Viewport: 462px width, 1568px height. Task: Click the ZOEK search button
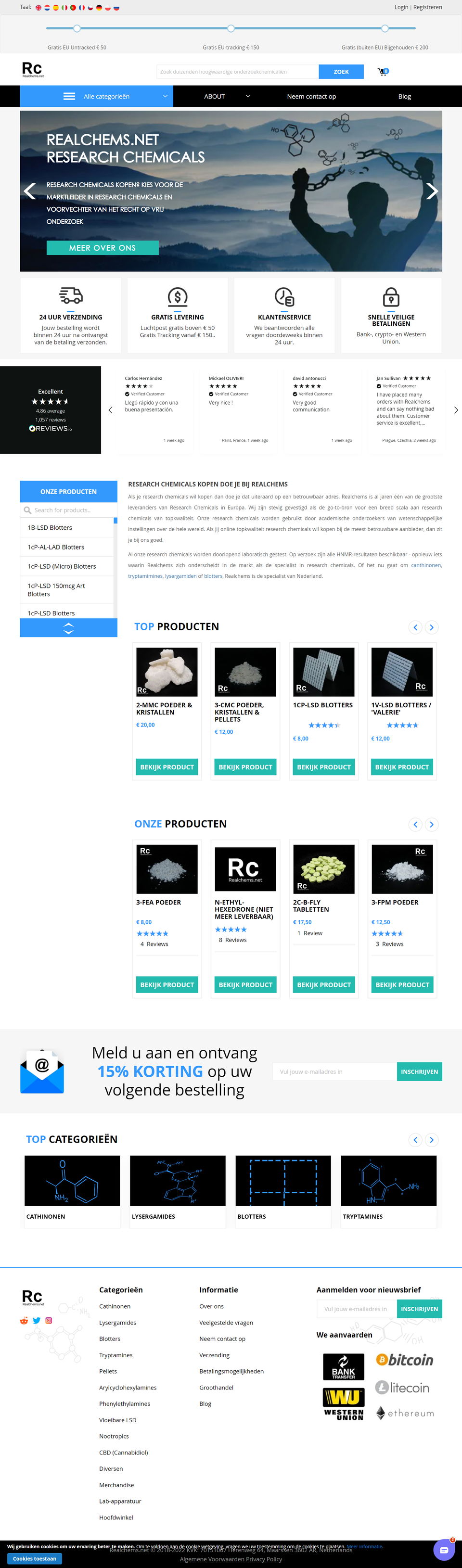pyautogui.click(x=341, y=72)
